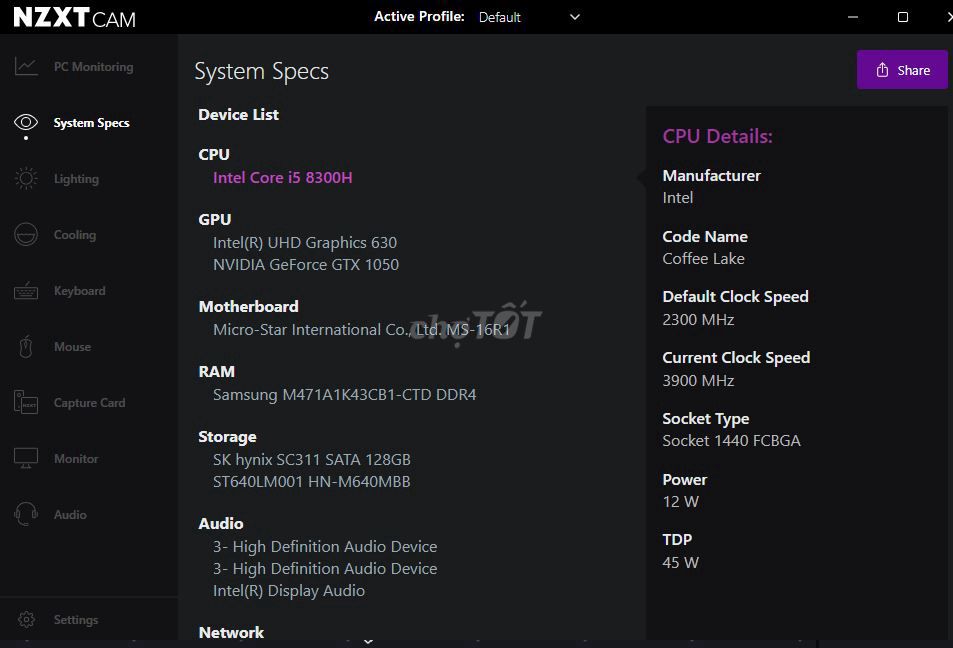Click the PC Monitoring graph icon
Viewport: 953px width, 648px height.
(x=26, y=66)
